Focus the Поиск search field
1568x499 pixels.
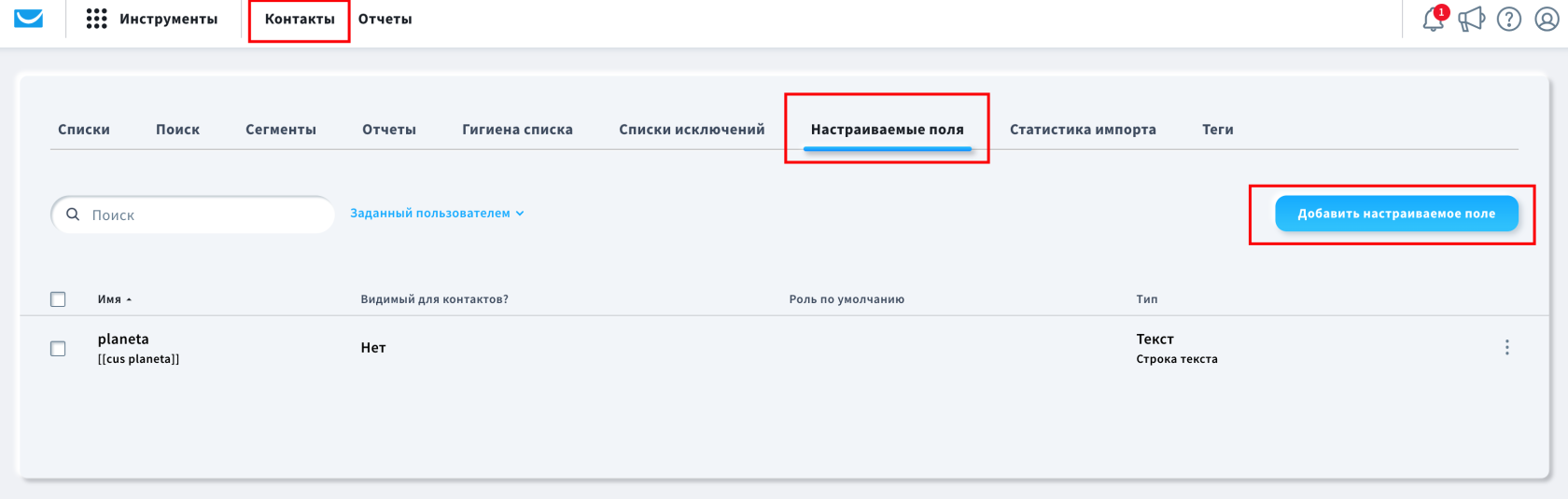coord(192,215)
